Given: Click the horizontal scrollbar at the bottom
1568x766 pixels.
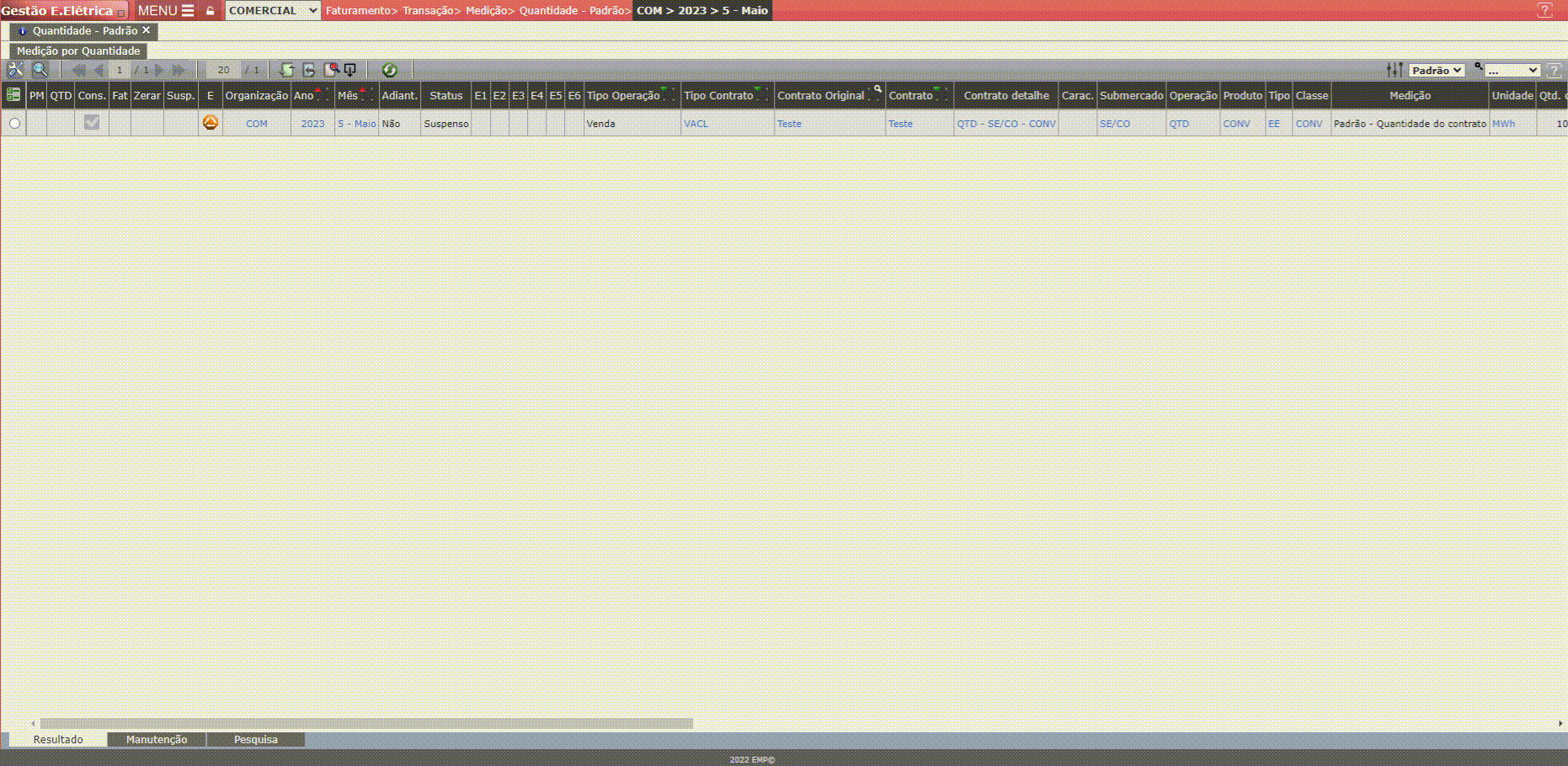Looking at the screenshot, I should coord(366,723).
